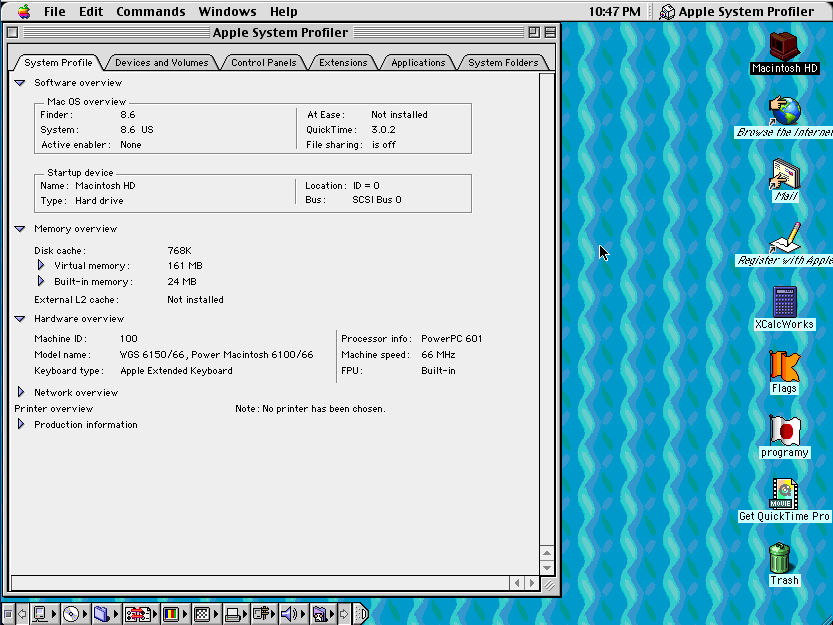Open the Edit menu

coord(91,11)
